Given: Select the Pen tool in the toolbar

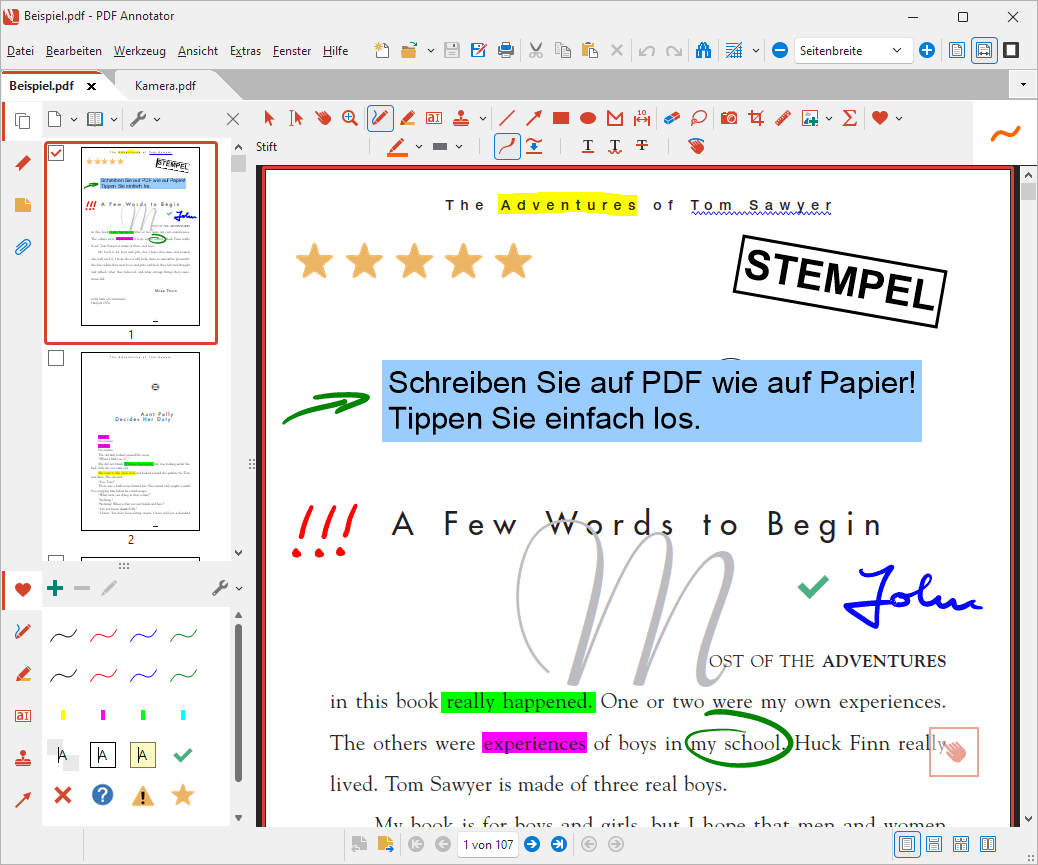Looking at the screenshot, I should (x=380, y=117).
